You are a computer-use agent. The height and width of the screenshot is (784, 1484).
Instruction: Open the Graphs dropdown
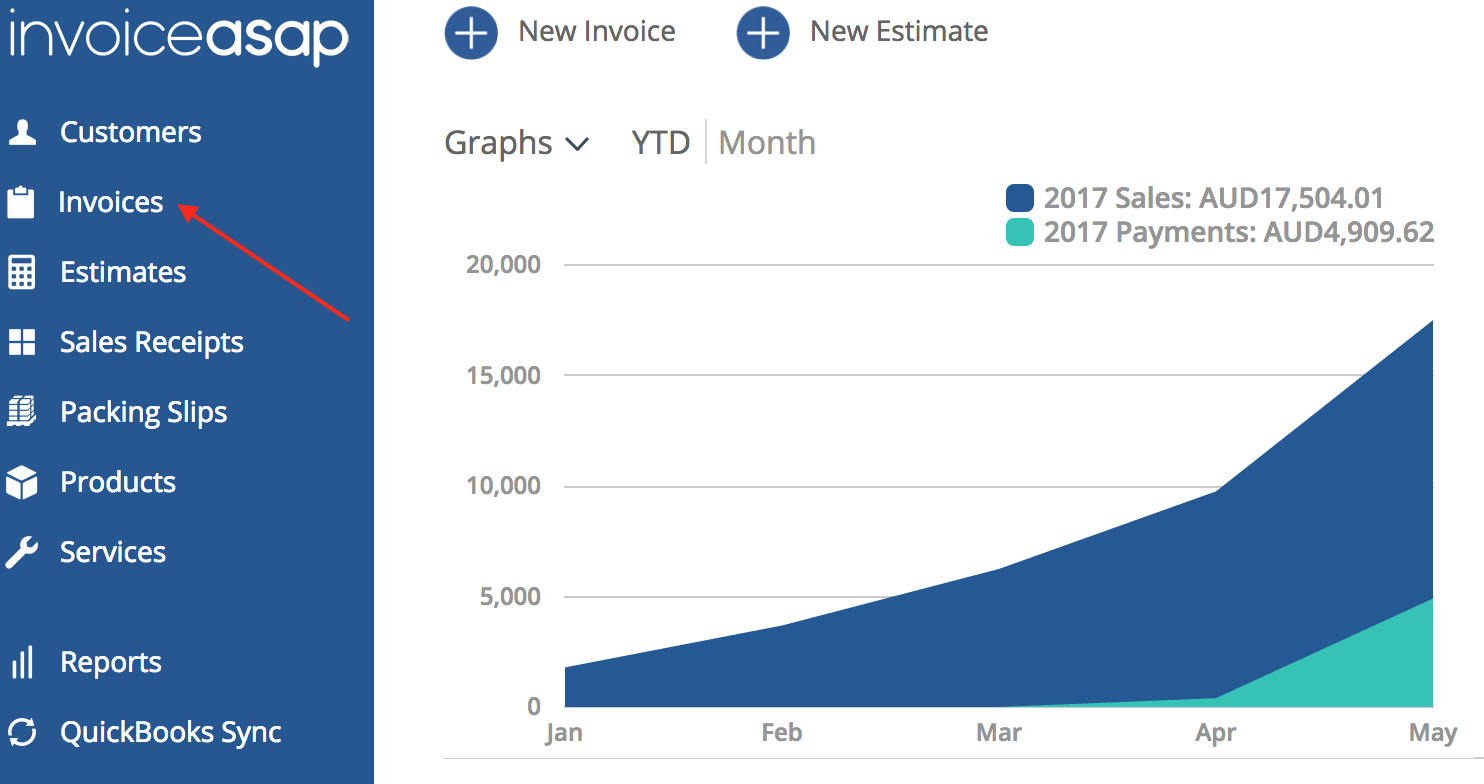(499, 142)
